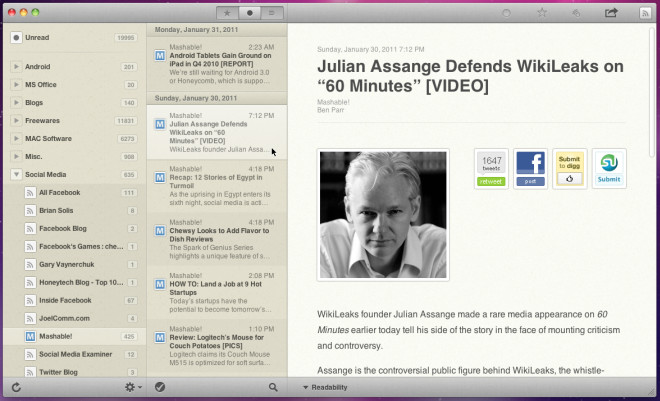Click Gary Vaynerchuk feed icon
Screen dimensions: 660x401
tap(30, 265)
